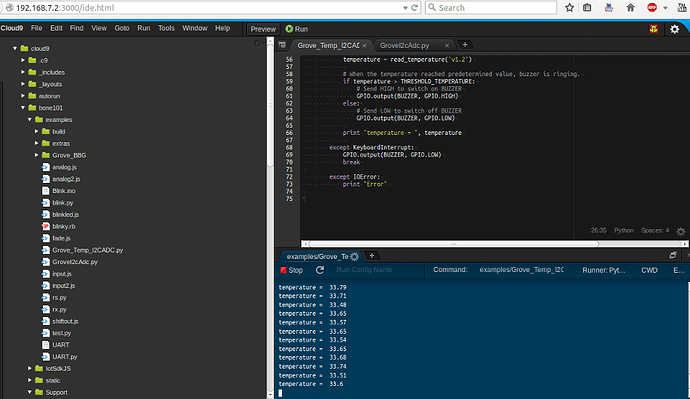The image size is (690, 399).
Task: Expand the IotSdkJS folder
Action: point(30,368)
